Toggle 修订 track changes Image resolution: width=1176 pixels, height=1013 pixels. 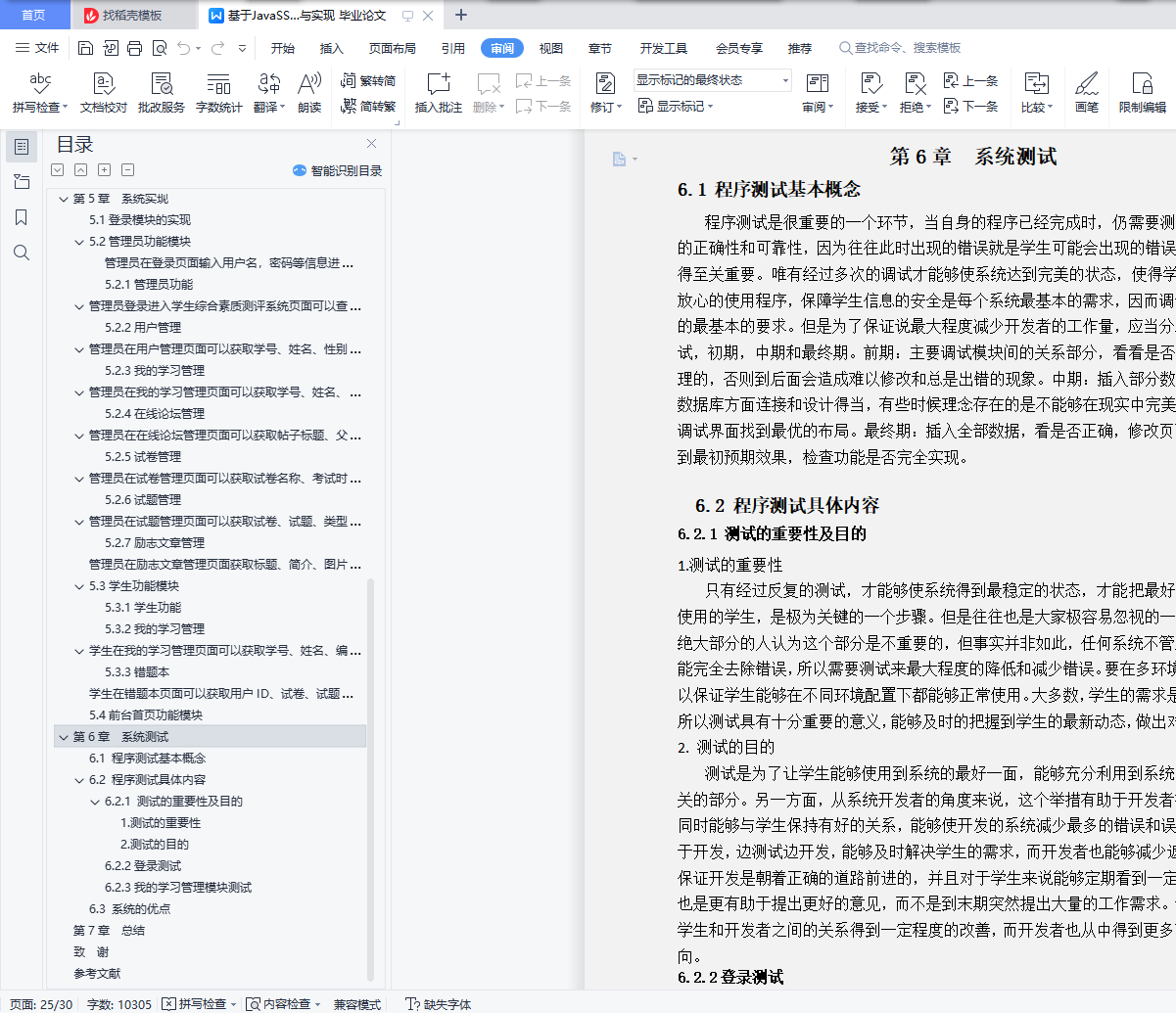coord(606,93)
